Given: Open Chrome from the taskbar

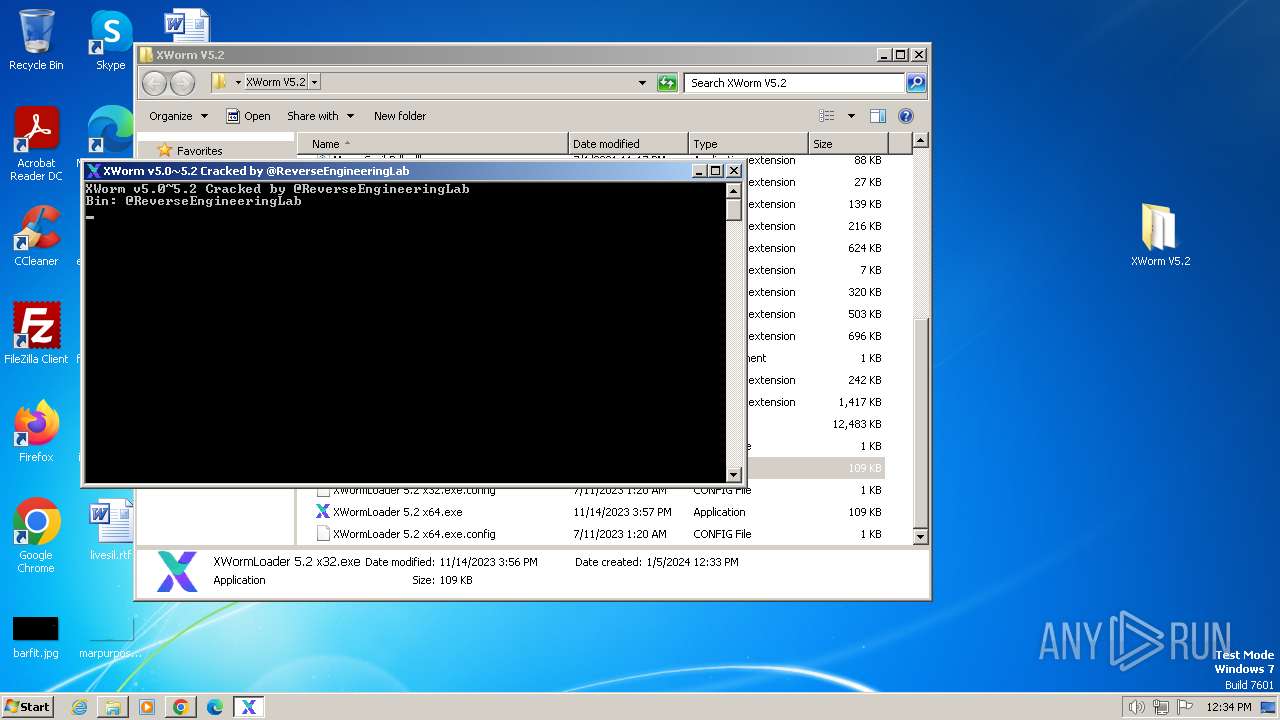Looking at the screenshot, I should [181, 707].
